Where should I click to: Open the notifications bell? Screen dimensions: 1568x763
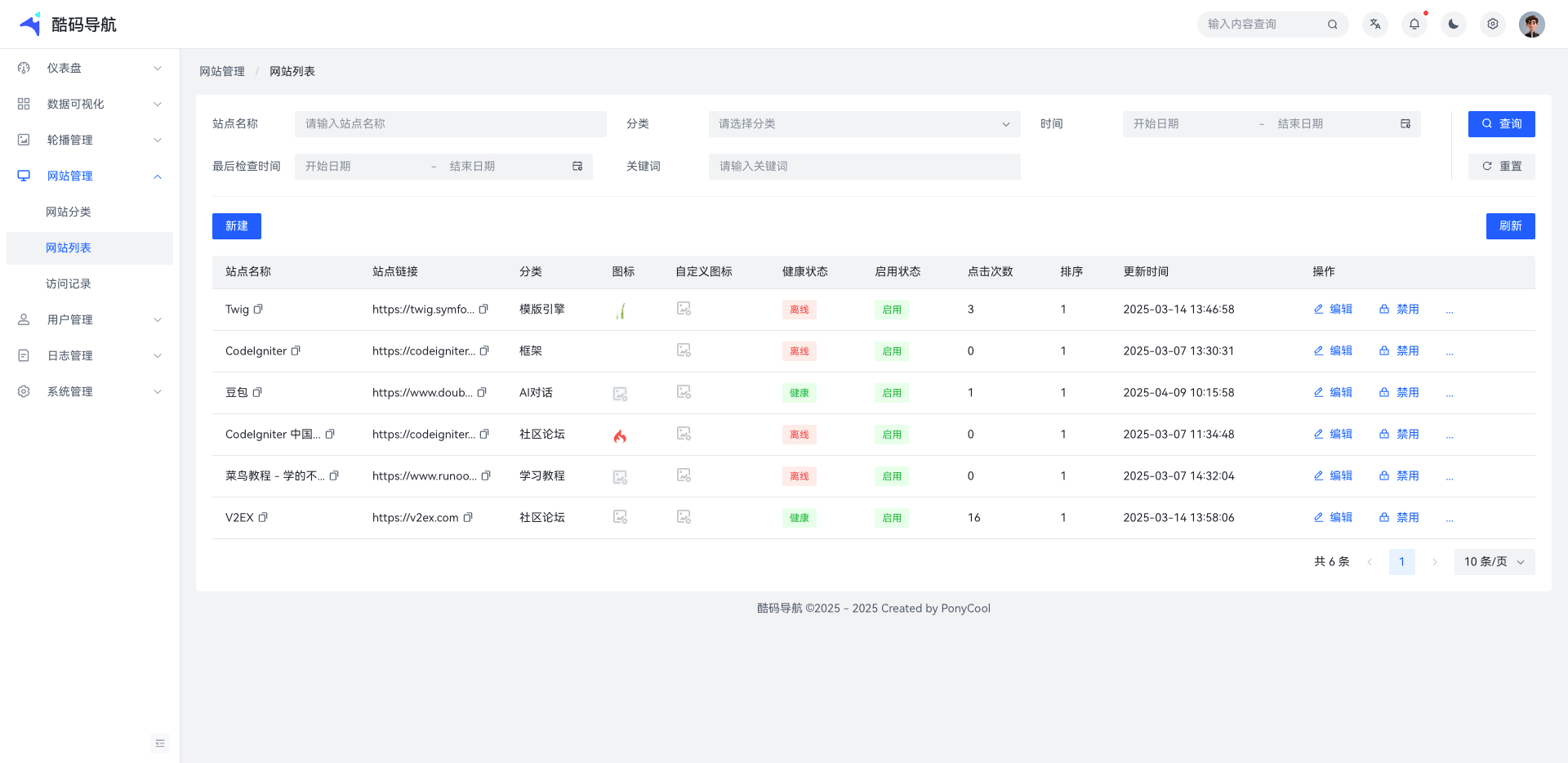tap(1414, 25)
